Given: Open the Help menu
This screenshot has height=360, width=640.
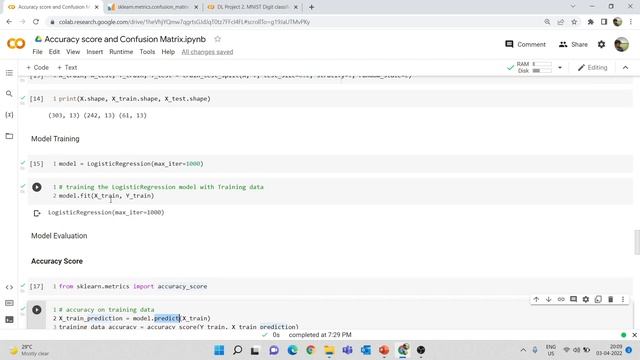Looking at the screenshot, I should tap(168, 52).
